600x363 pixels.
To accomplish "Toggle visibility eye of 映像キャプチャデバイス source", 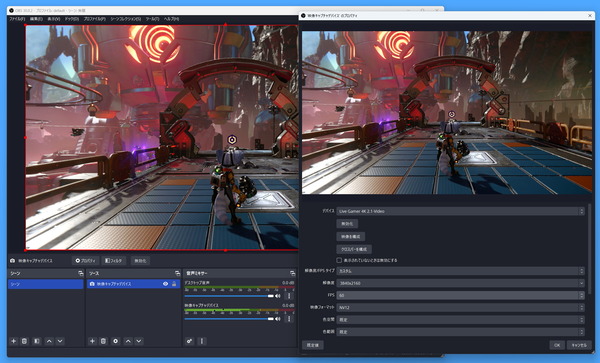I will click(x=165, y=284).
